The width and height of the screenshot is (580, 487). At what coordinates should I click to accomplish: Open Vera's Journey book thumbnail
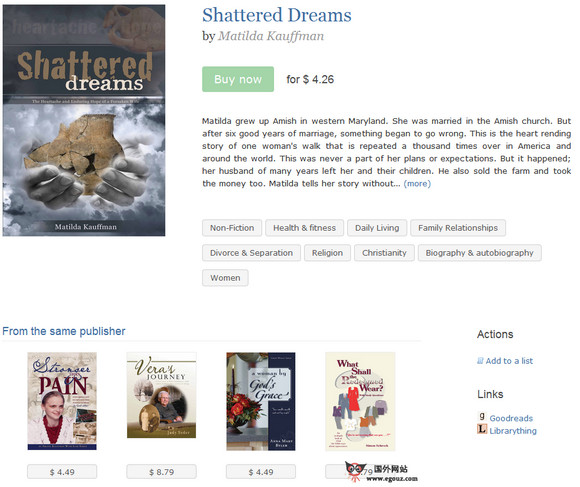tap(161, 395)
